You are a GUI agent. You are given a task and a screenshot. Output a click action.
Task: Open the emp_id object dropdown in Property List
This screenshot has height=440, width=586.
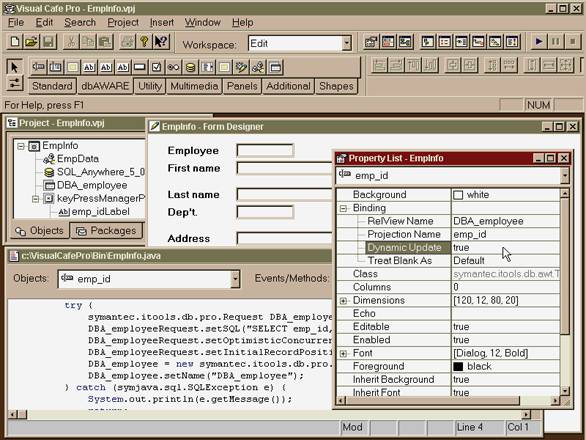click(564, 176)
